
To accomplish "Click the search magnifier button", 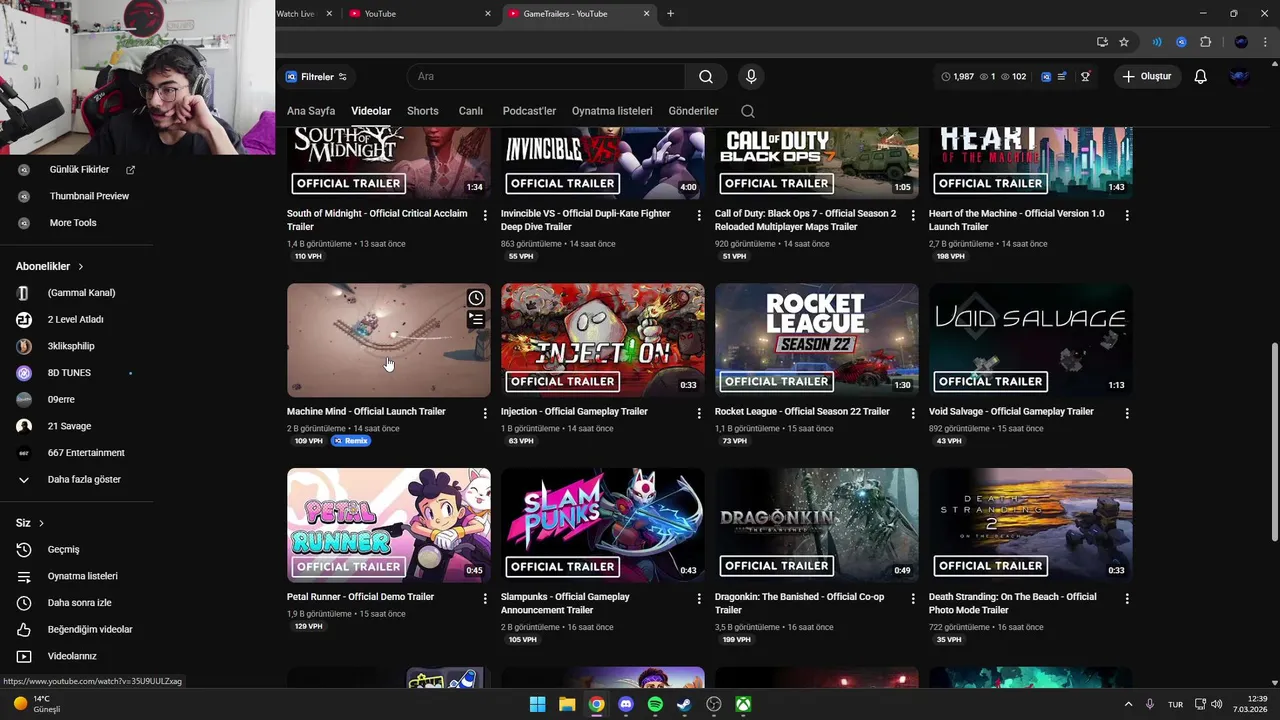I will point(706,77).
